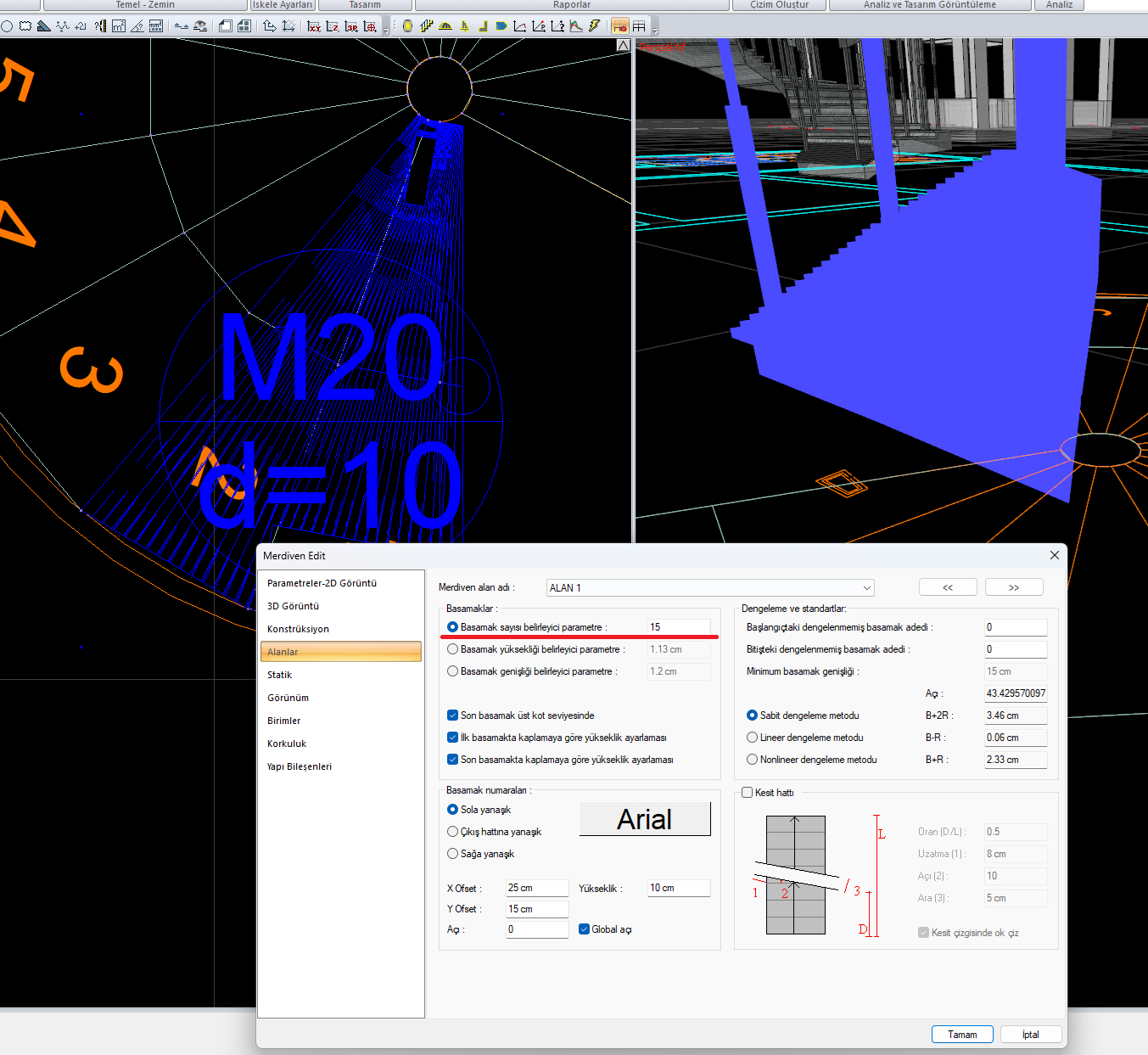Image resolution: width=1148 pixels, height=1055 pixels.
Task: Select Sağa yanaşık radio option
Action: [x=452, y=854]
